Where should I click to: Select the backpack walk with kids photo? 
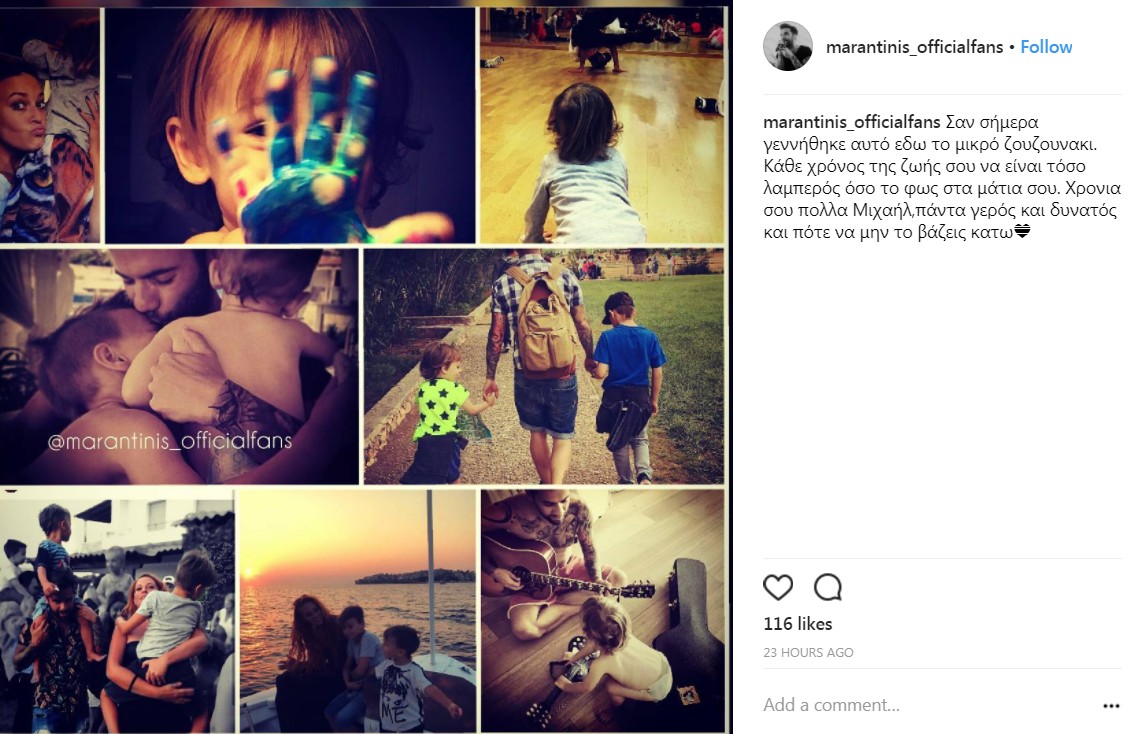click(543, 367)
